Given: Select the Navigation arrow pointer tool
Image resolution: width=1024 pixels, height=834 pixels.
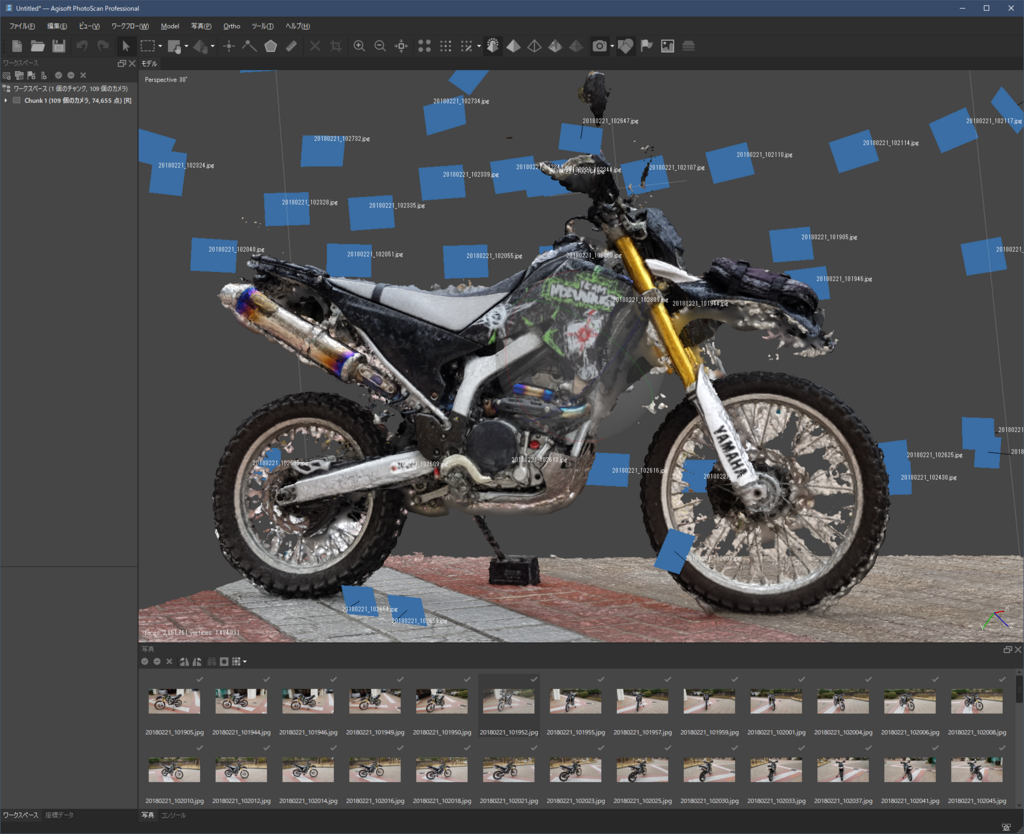Looking at the screenshot, I should 126,46.
